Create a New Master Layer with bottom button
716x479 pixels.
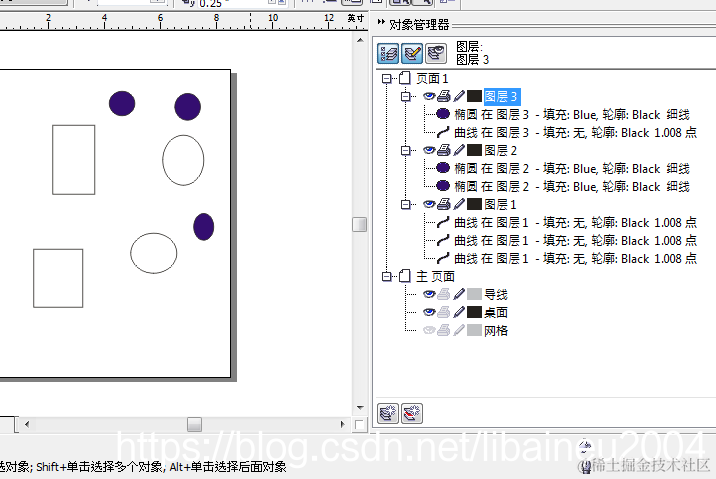(412, 413)
